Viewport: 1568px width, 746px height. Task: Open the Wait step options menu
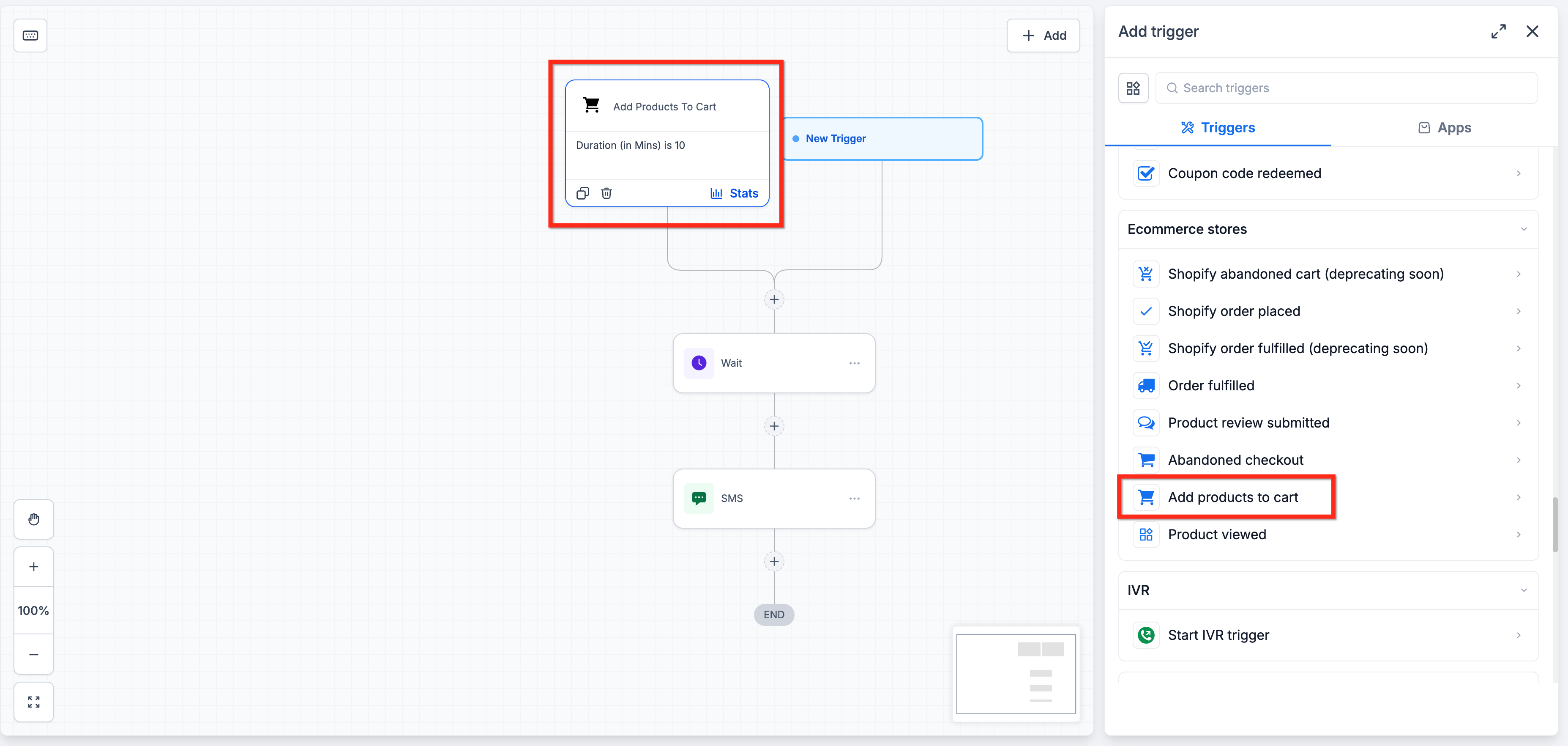click(854, 363)
